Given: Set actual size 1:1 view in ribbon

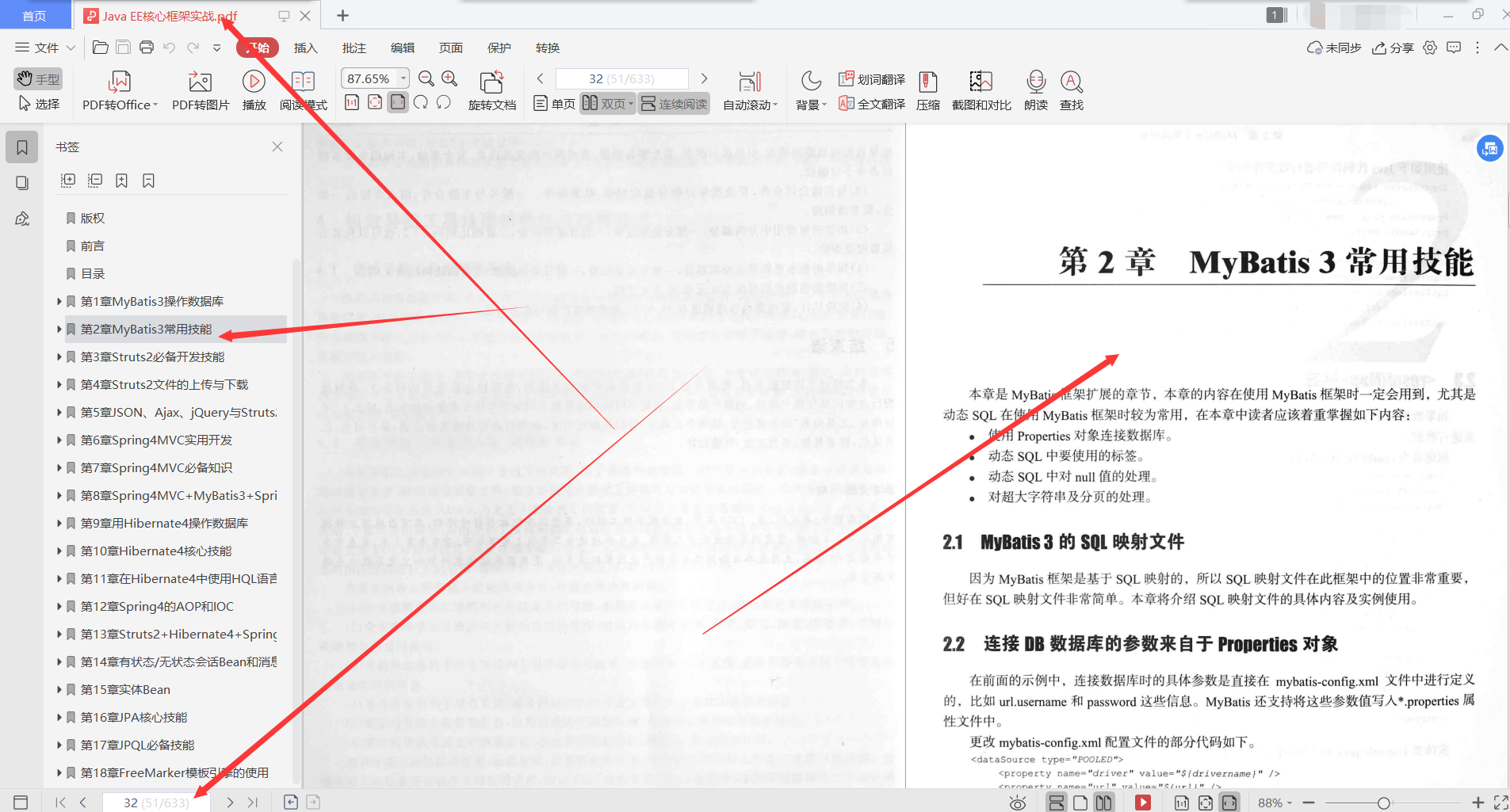Looking at the screenshot, I should 352,102.
